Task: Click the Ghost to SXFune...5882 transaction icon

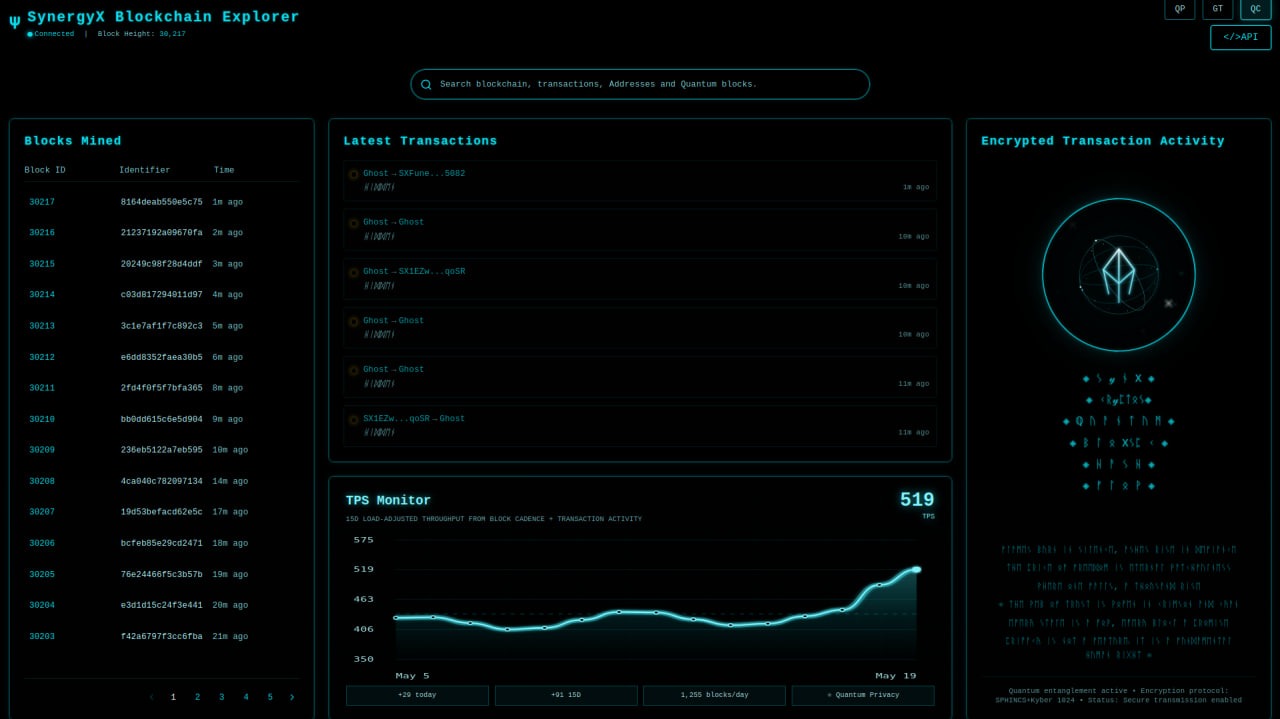Action: [x=353, y=174]
